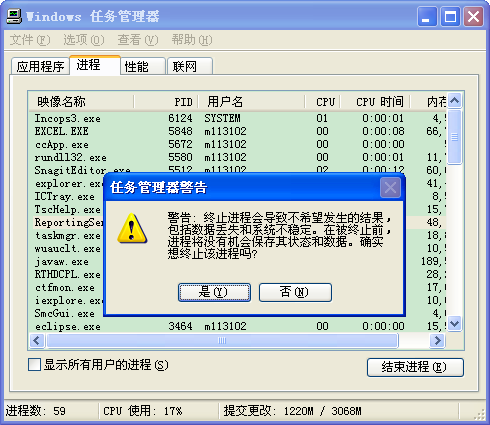
Task: Select the wuauclt.exe process
Action: pyautogui.click(x=68, y=248)
